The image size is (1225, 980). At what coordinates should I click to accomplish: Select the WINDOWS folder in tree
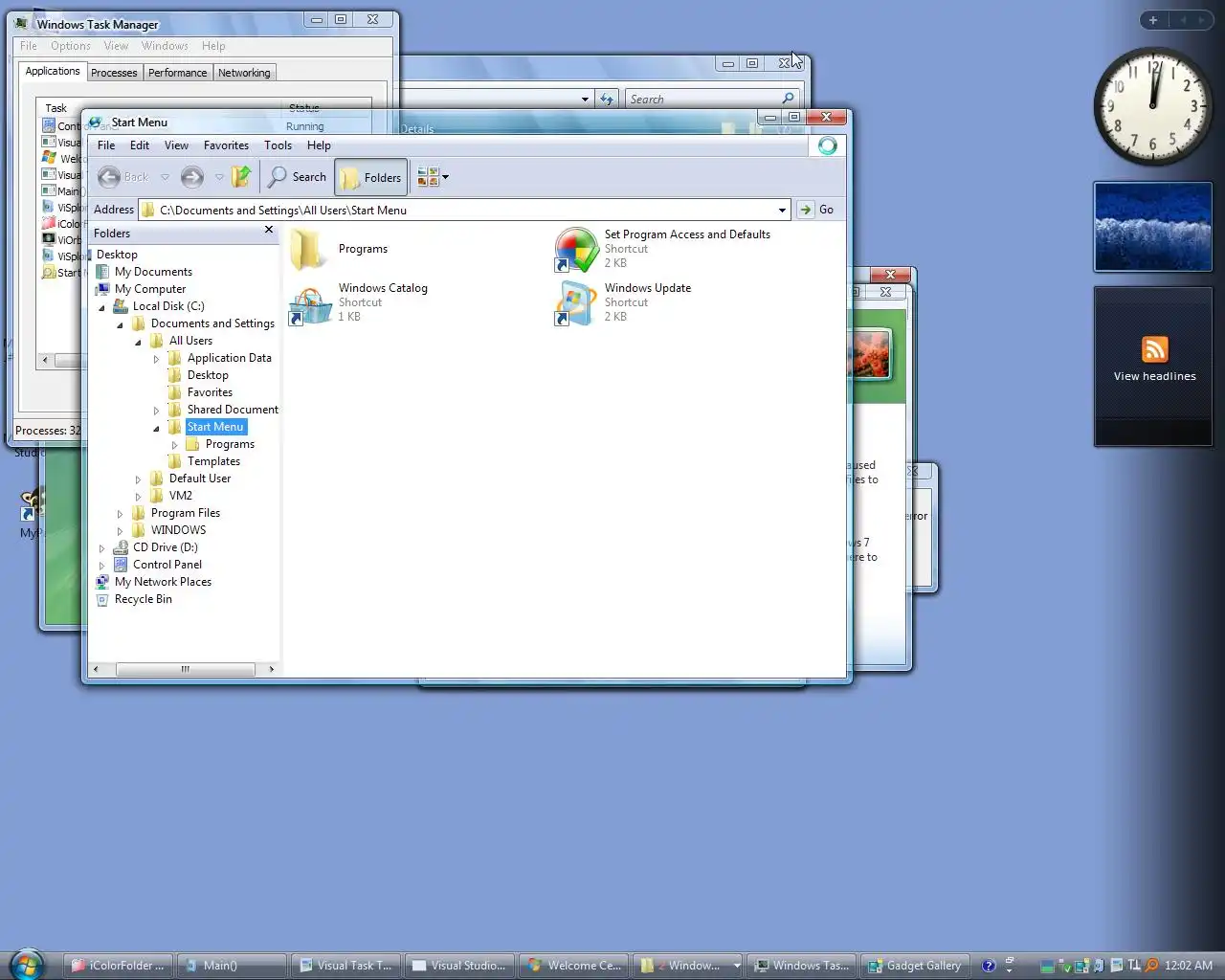178,530
